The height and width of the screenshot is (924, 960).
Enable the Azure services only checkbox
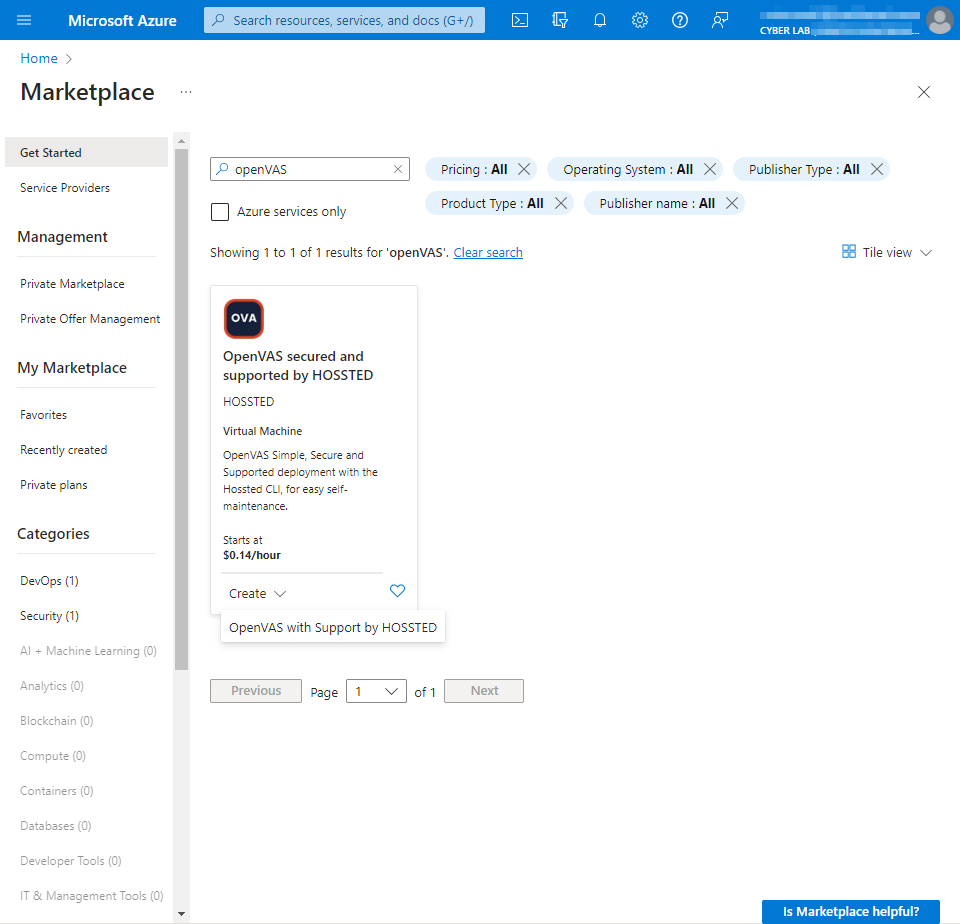[x=220, y=212]
